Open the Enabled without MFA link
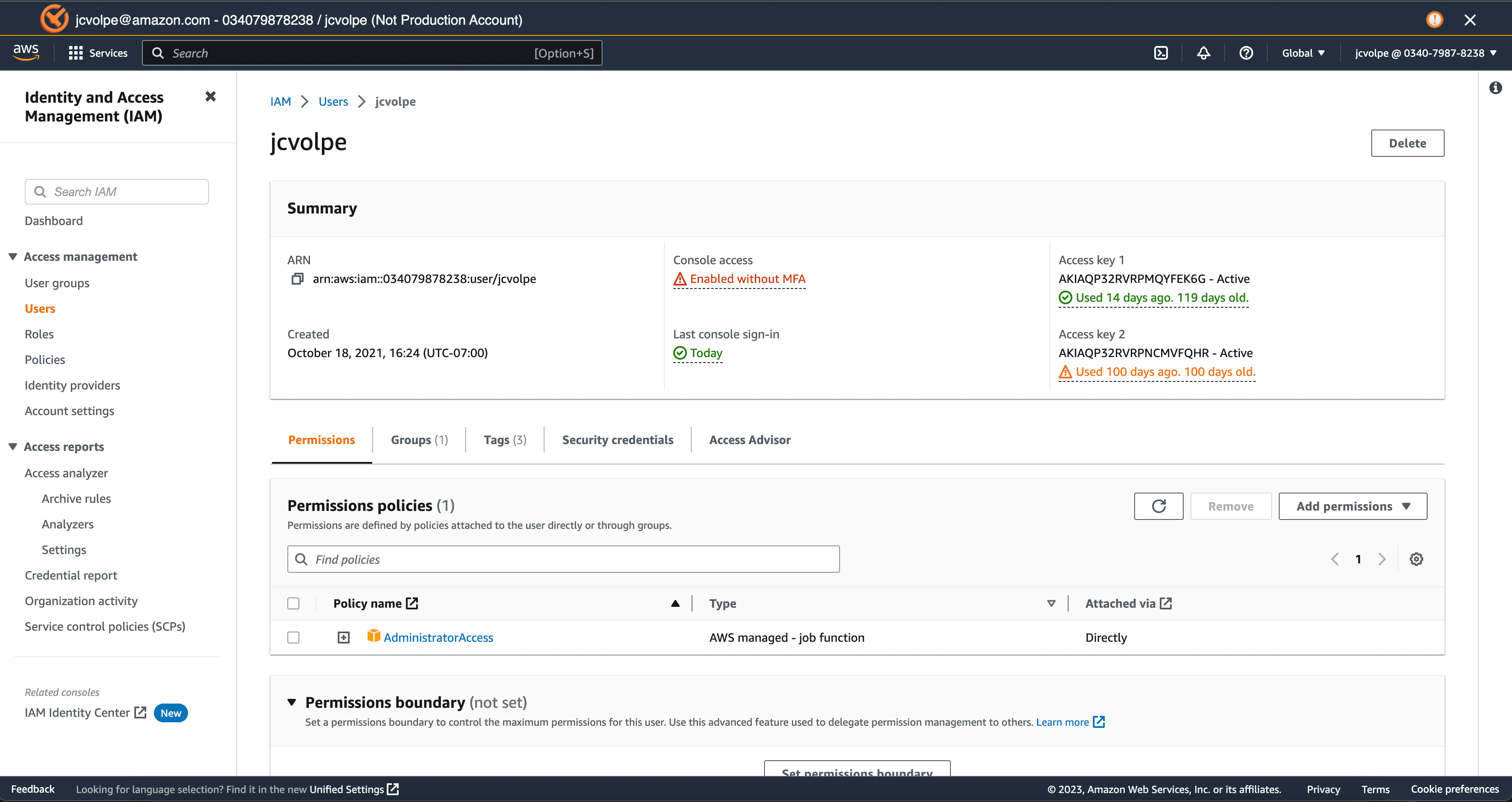The width and height of the screenshot is (1512, 802). pos(747,279)
